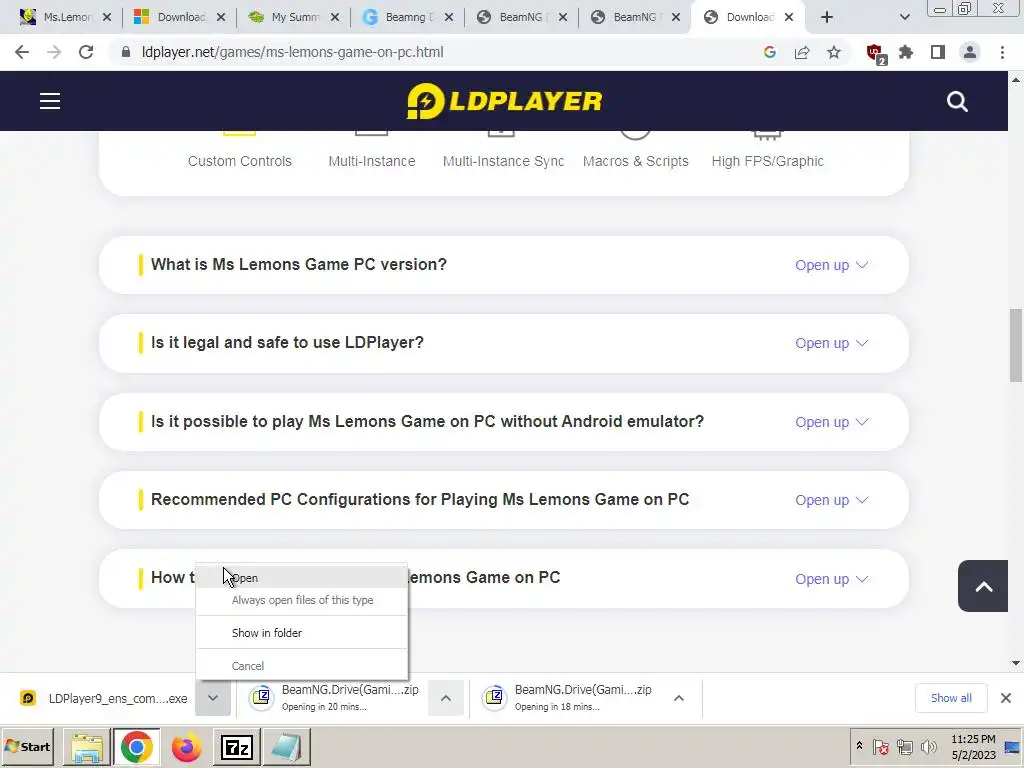Open 7-Zip from the taskbar
The width and height of the screenshot is (1024, 768).
(236, 747)
